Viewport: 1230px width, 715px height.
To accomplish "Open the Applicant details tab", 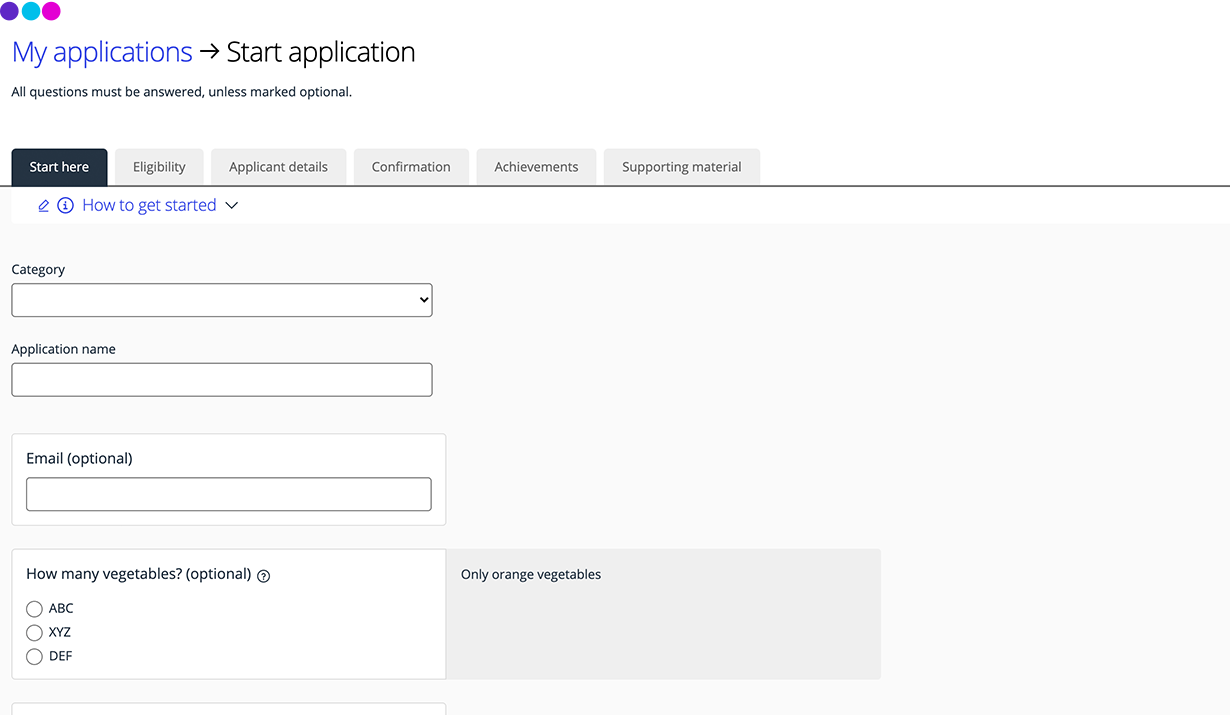I will coord(278,167).
